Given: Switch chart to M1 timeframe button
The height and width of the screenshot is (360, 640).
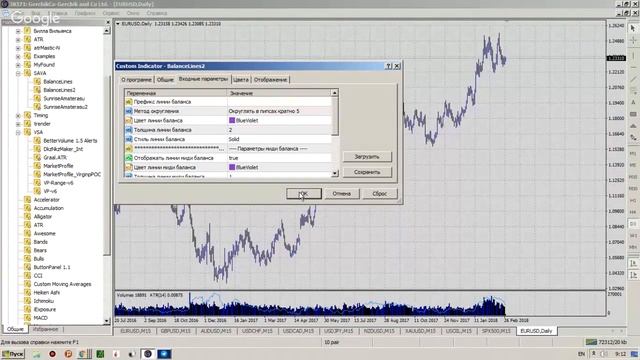Looking at the screenshot, I should coord(633,153).
